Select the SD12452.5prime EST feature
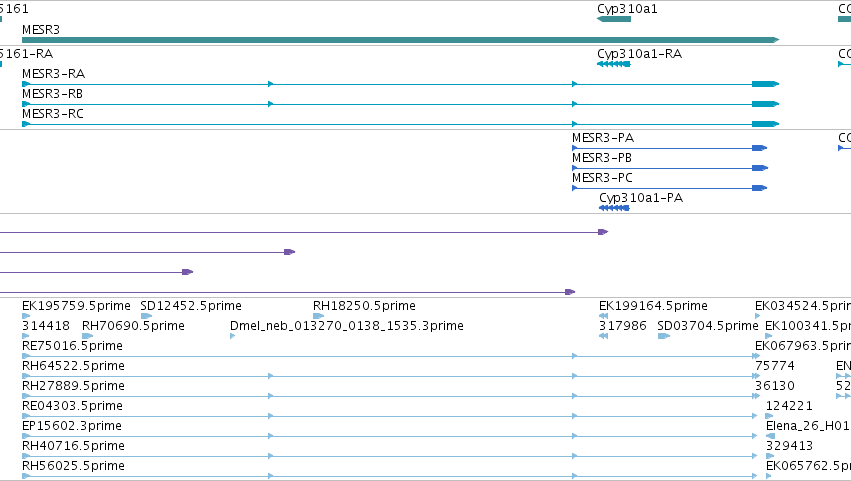This screenshot has width=851, height=481. click(x=146, y=316)
